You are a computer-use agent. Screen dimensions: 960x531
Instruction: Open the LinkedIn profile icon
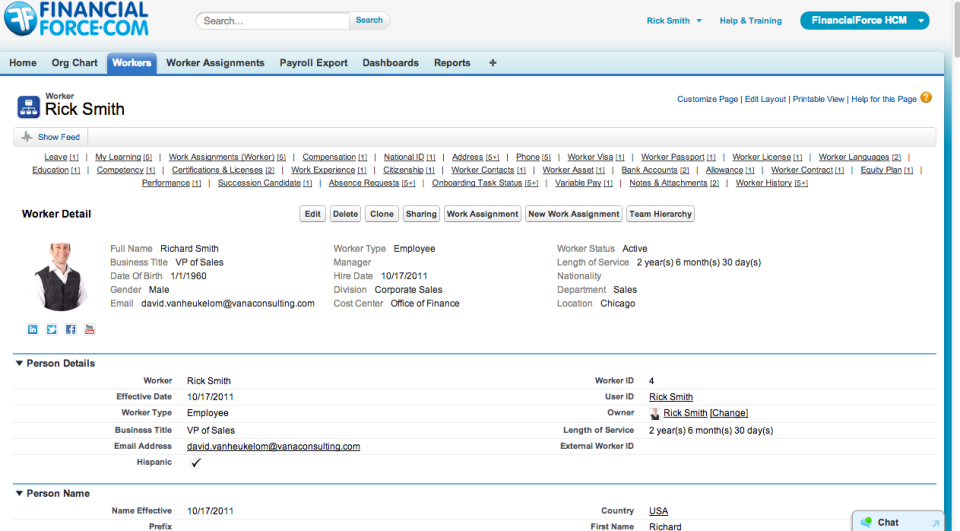pyautogui.click(x=32, y=330)
